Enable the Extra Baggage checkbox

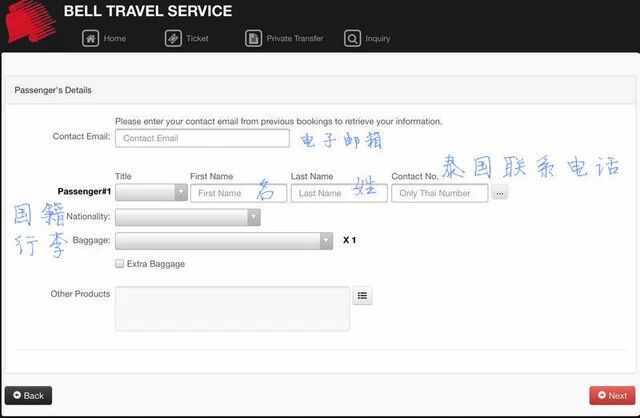click(x=119, y=264)
